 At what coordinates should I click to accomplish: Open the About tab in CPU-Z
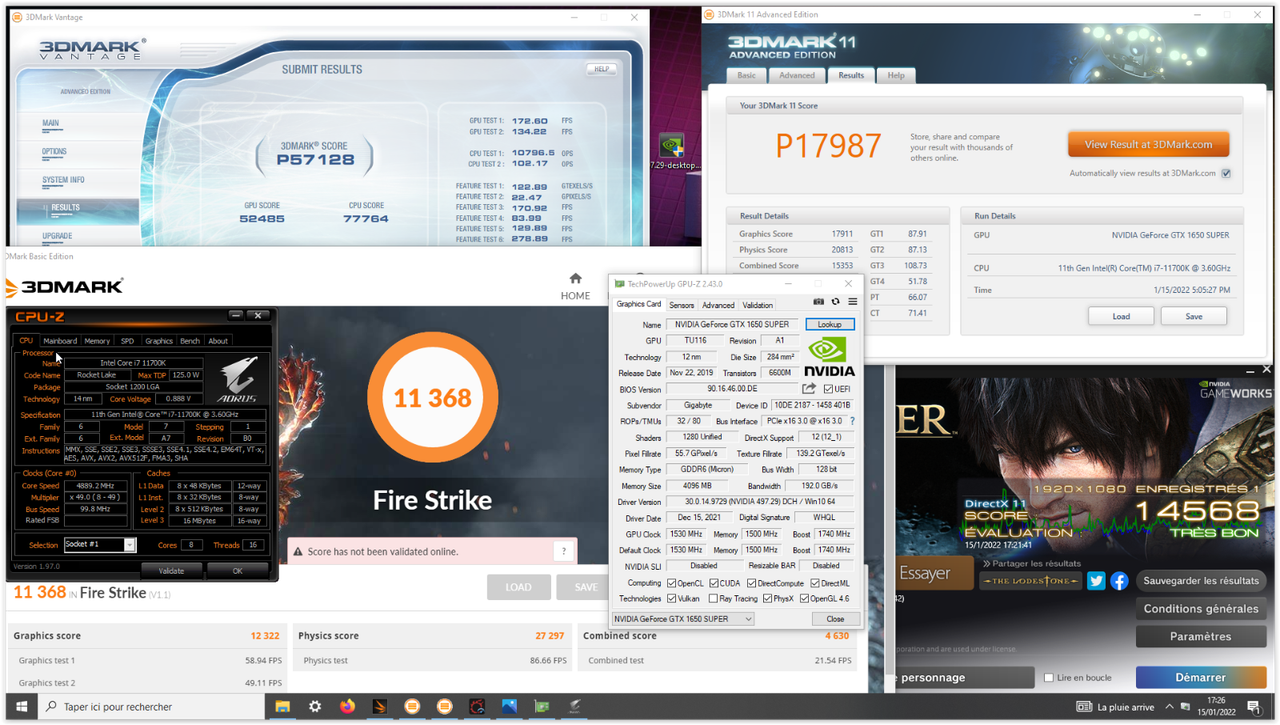coord(218,341)
